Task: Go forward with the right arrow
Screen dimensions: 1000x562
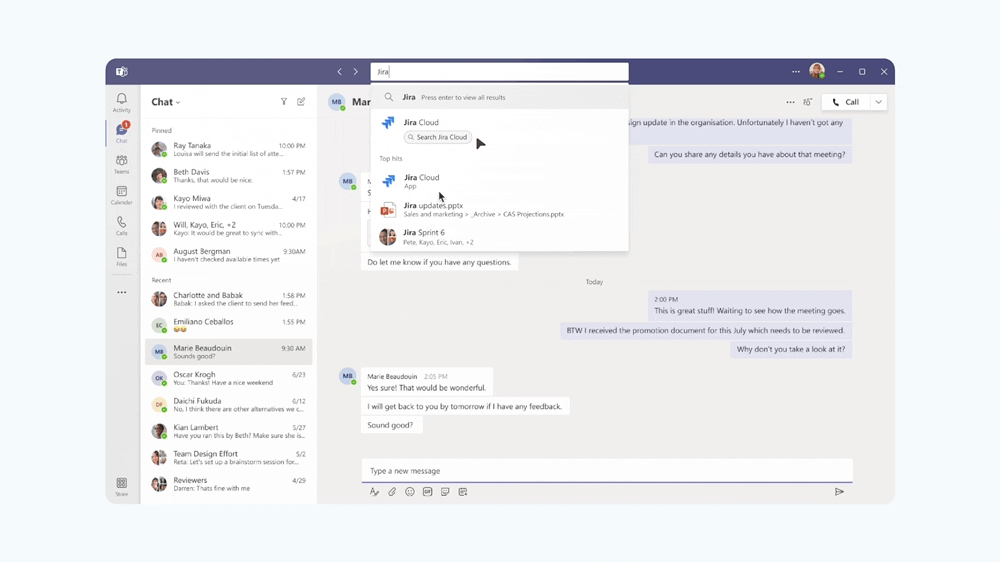Action: click(x=356, y=71)
